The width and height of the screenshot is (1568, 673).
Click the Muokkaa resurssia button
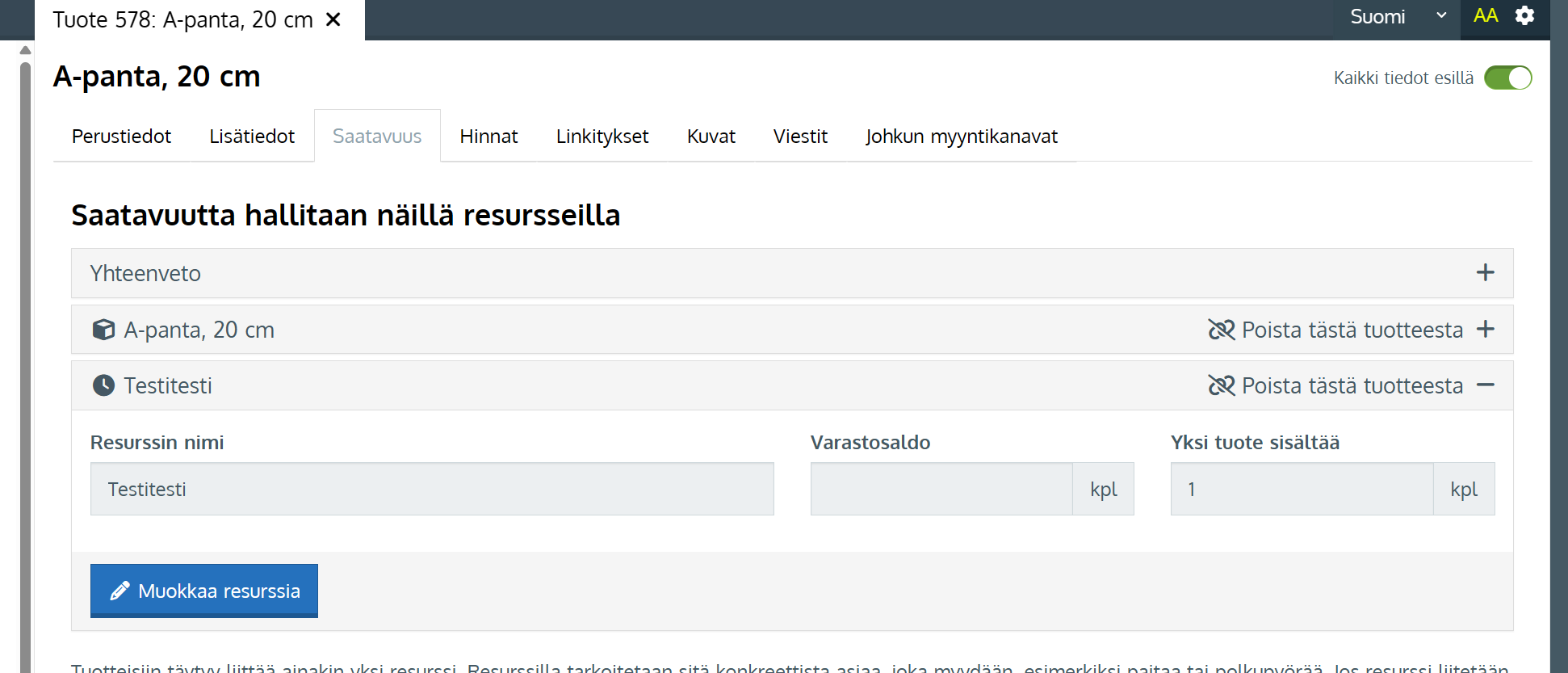click(x=204, y=591)
